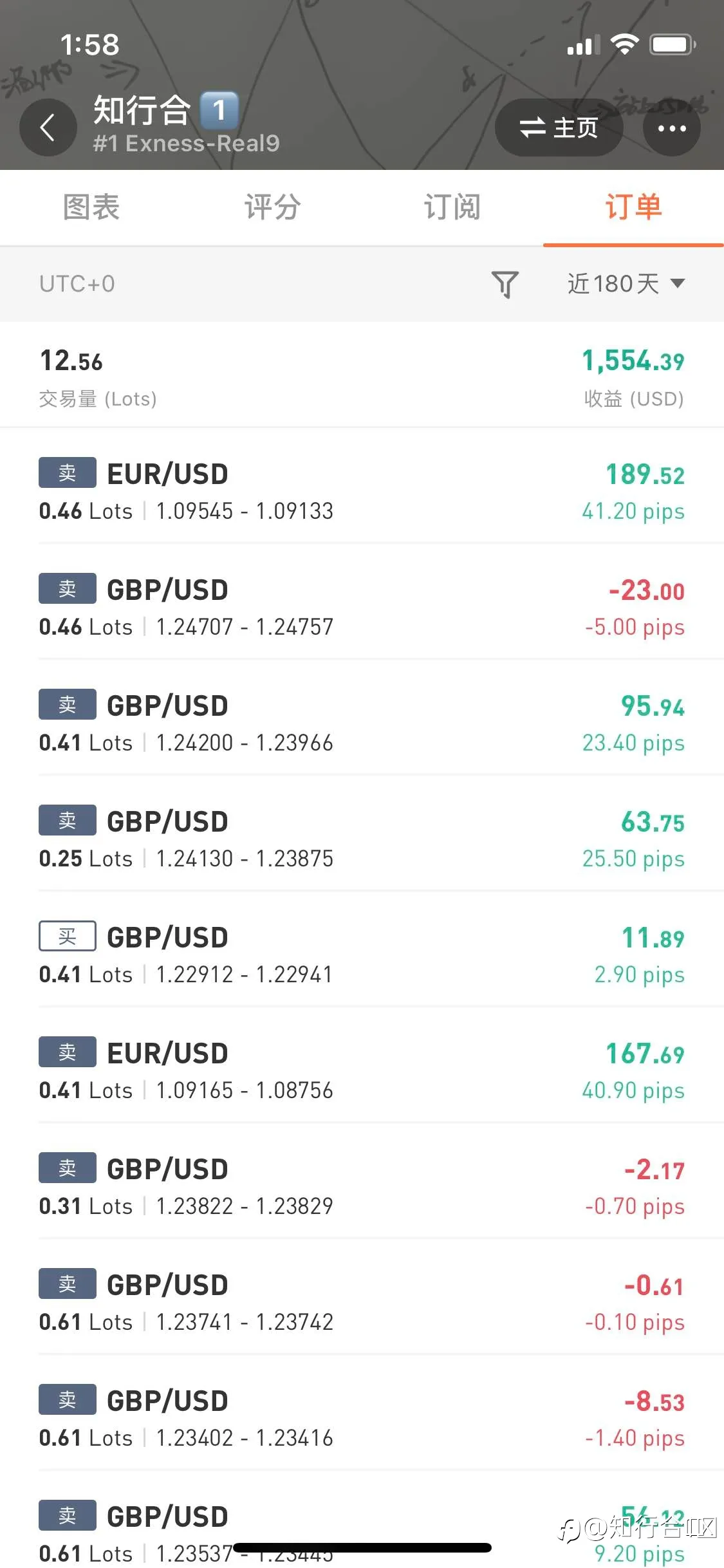This screenshot has height=1568, width=724.
Task: Select the GBP/USD 0.25 Lots order
Action: pos(362,839)
